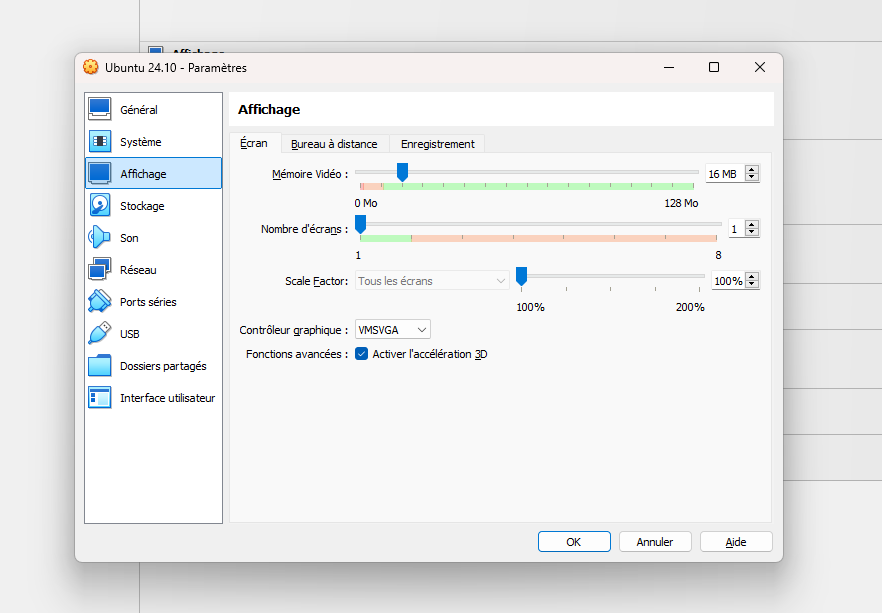This screenshot has height=613, width=882.
Task: Decrease scale factor with down arrow
Action: coord(752,285)
